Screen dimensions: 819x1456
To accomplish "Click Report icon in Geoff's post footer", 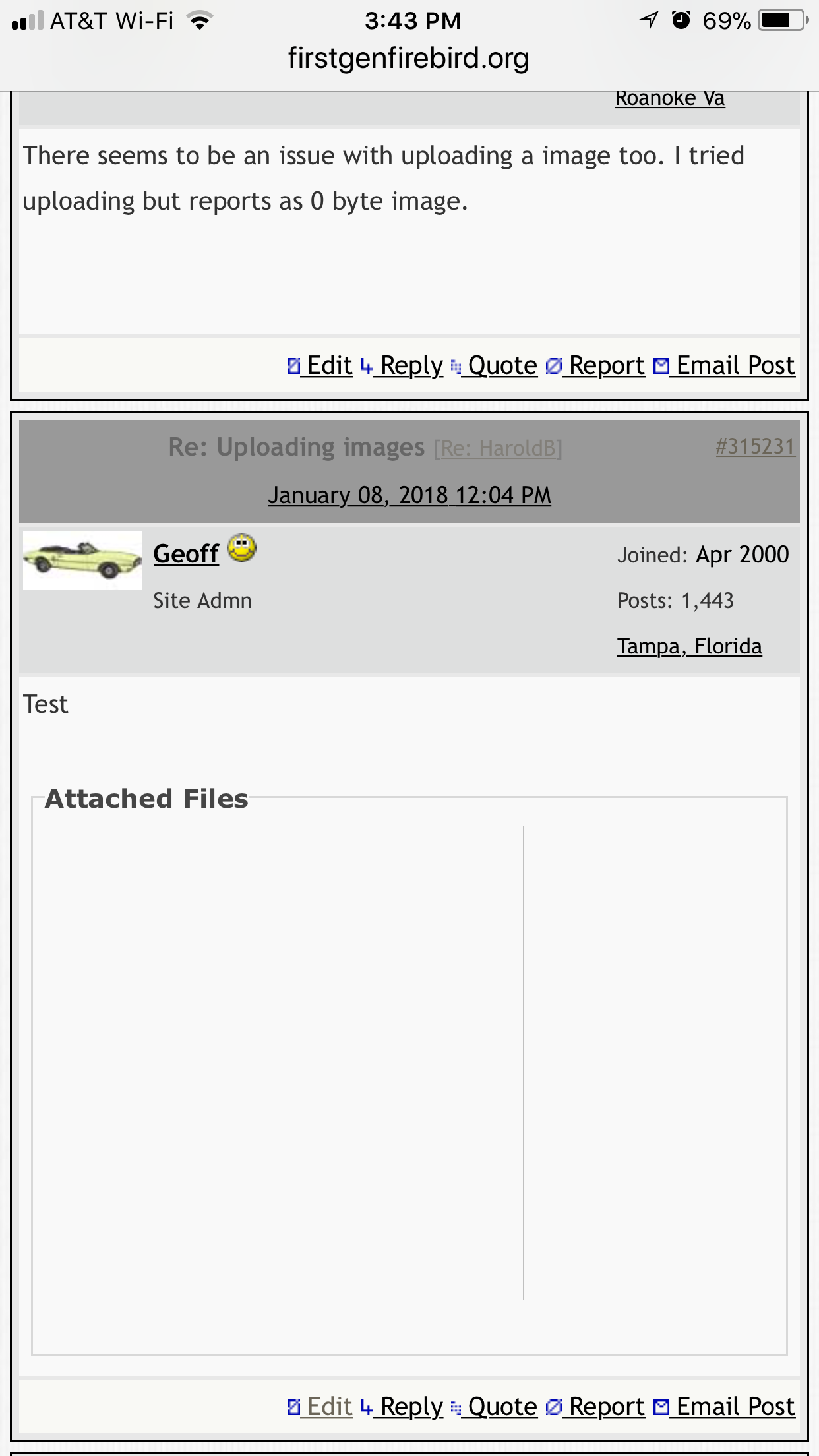I will [554, 1407].
